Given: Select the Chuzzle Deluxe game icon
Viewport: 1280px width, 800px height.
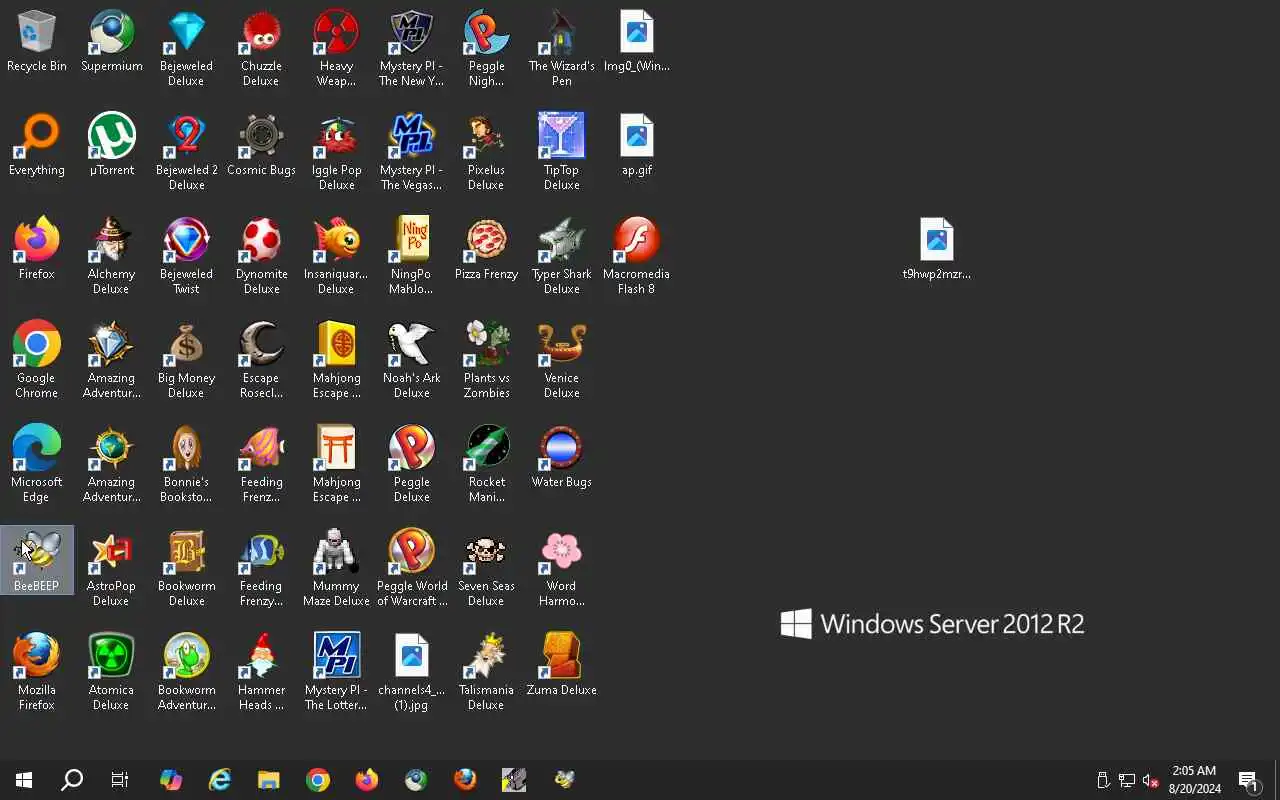Looking at the screenshot, I should click(261, 49).
